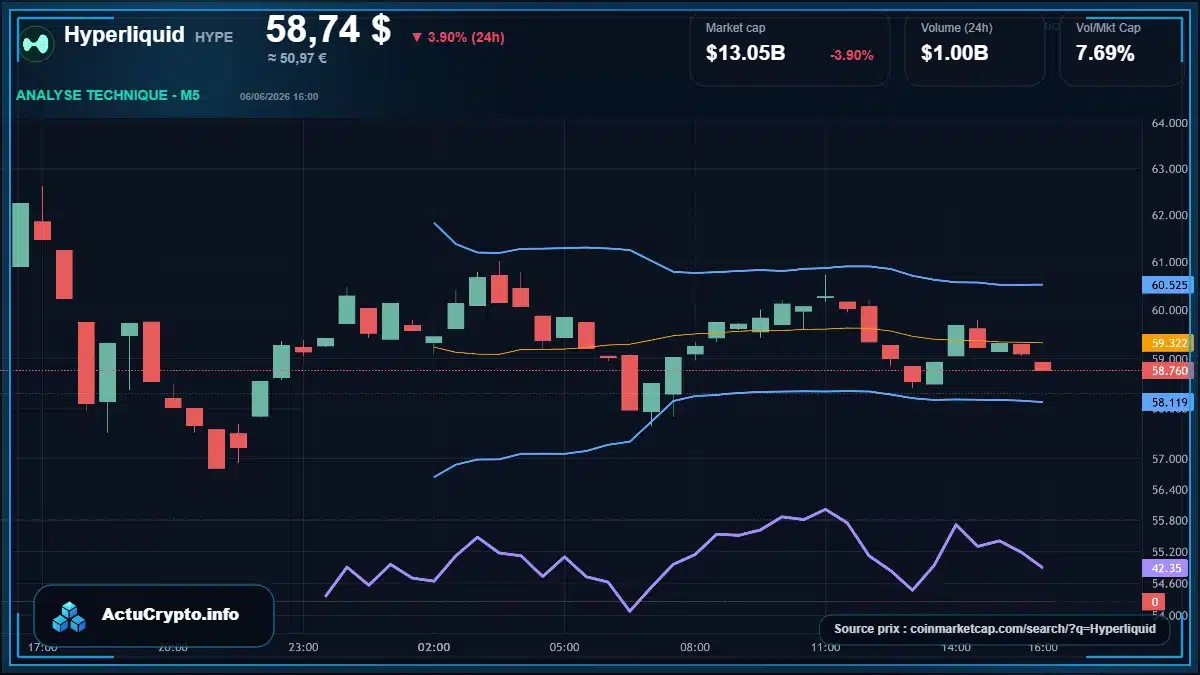Click the 62.000 price axis label

(x=1169, y=216)
